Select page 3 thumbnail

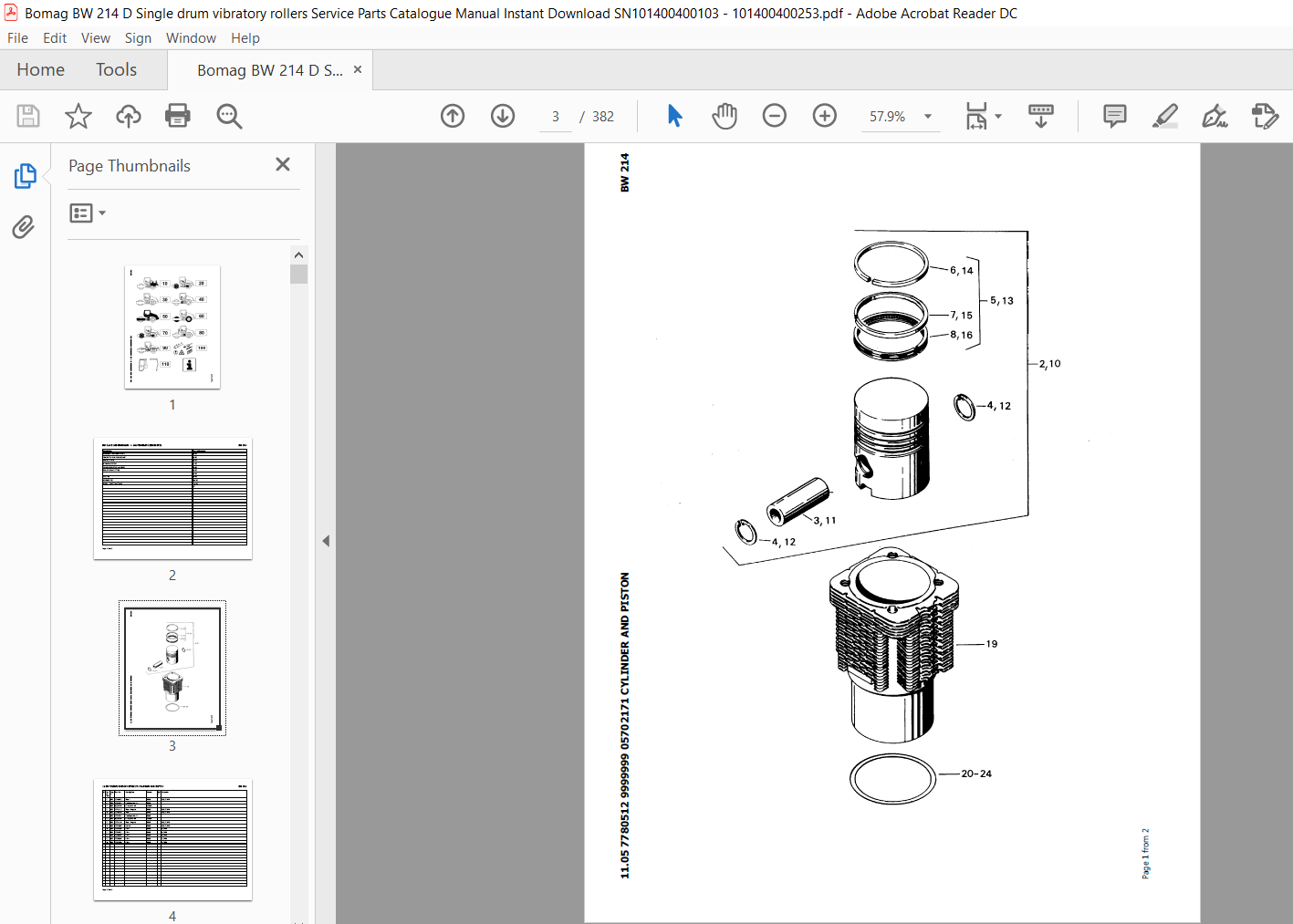(172, 668)
